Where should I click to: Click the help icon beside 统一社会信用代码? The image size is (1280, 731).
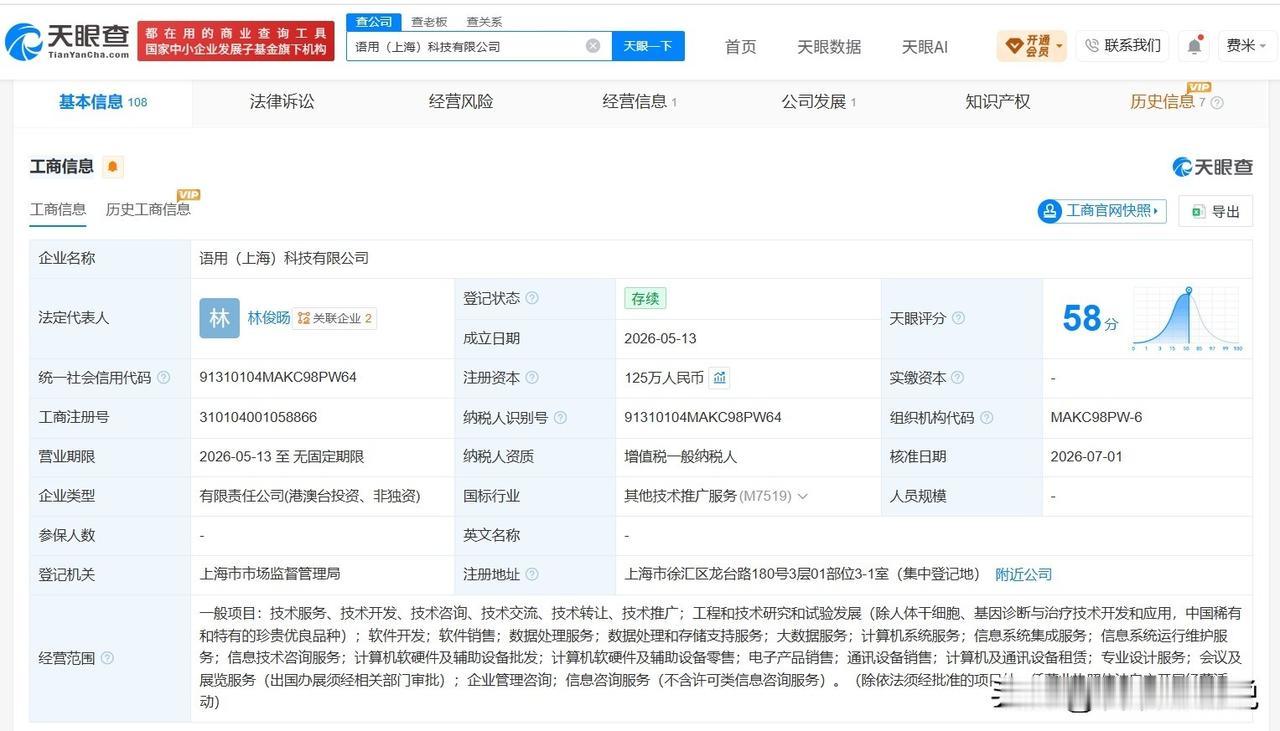point(164,378)
